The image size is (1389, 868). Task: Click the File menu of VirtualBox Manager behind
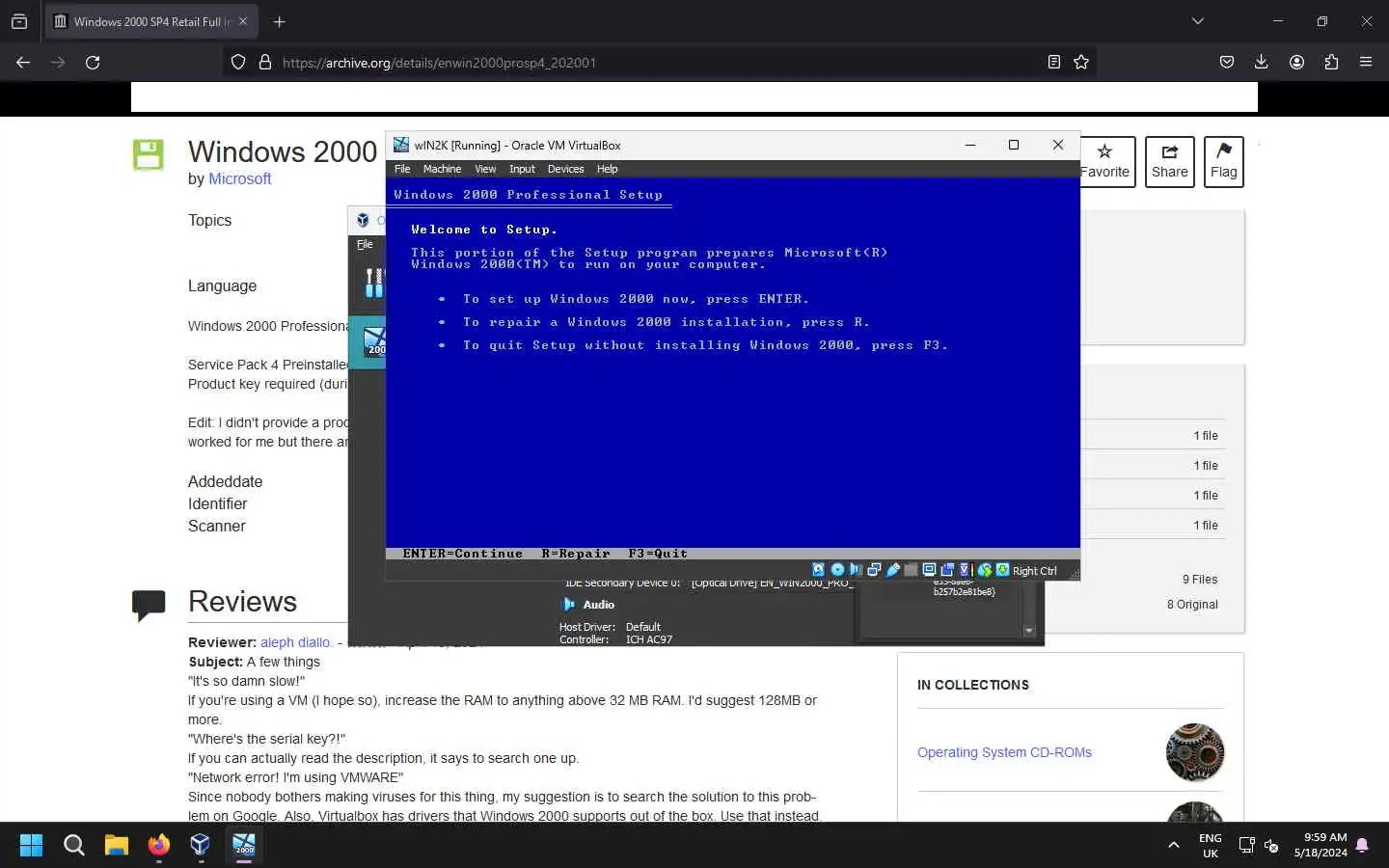[x=365, y=244]
